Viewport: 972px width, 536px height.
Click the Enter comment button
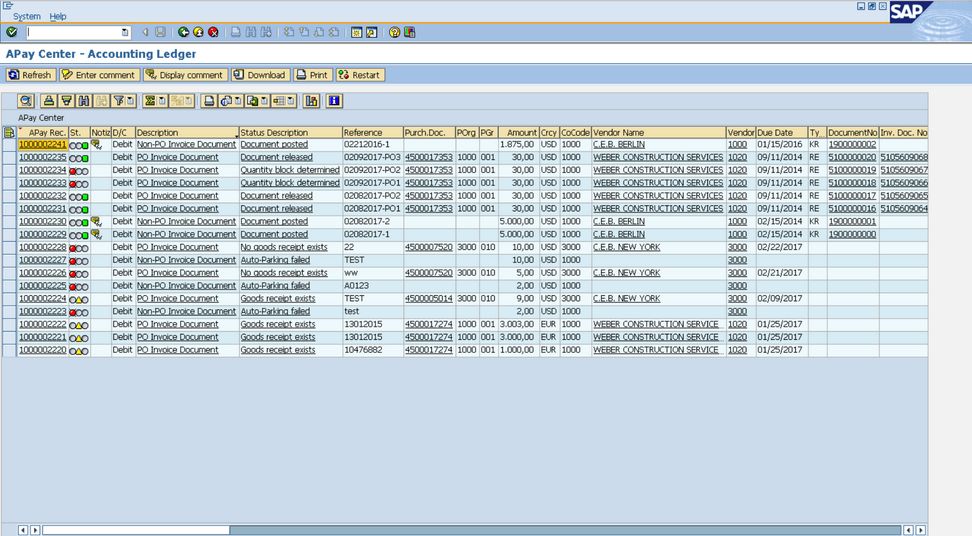(x=99, y=75)
